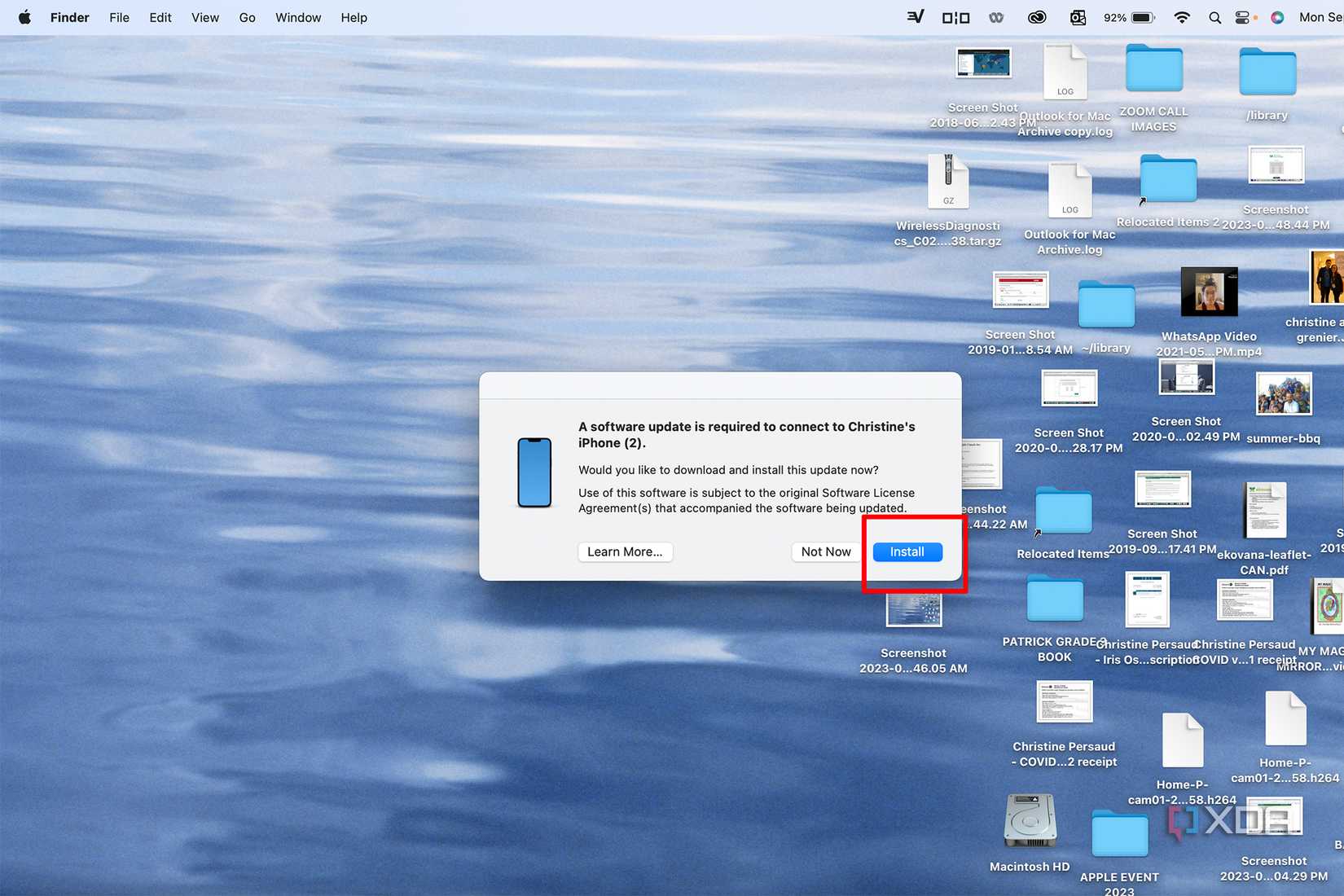
Task: Select Screenshot 2023-0 46.05 AM thumbnail
Action: pyautogui.click(x=914, y=610)
